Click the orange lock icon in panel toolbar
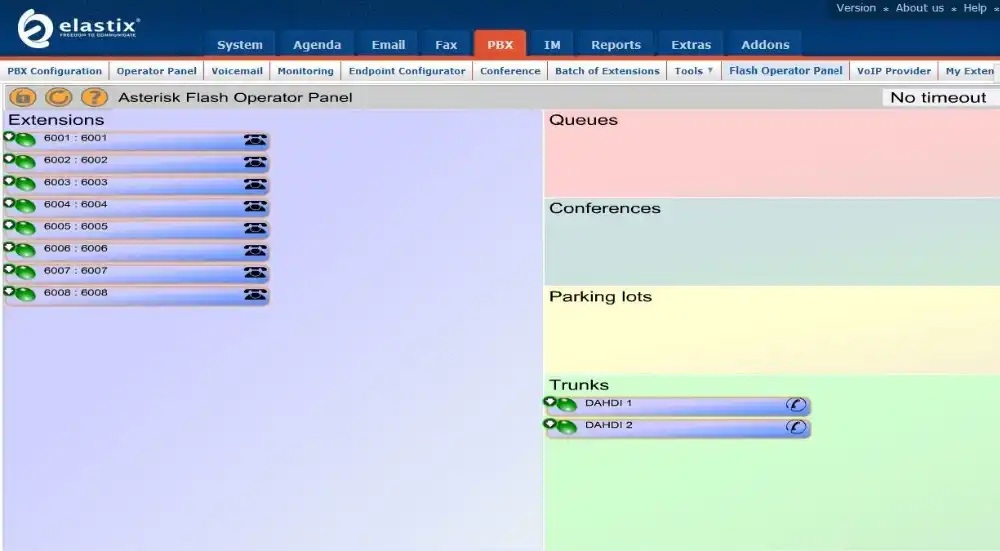This screenshot has height=551, width=1000. click(23, 98)
